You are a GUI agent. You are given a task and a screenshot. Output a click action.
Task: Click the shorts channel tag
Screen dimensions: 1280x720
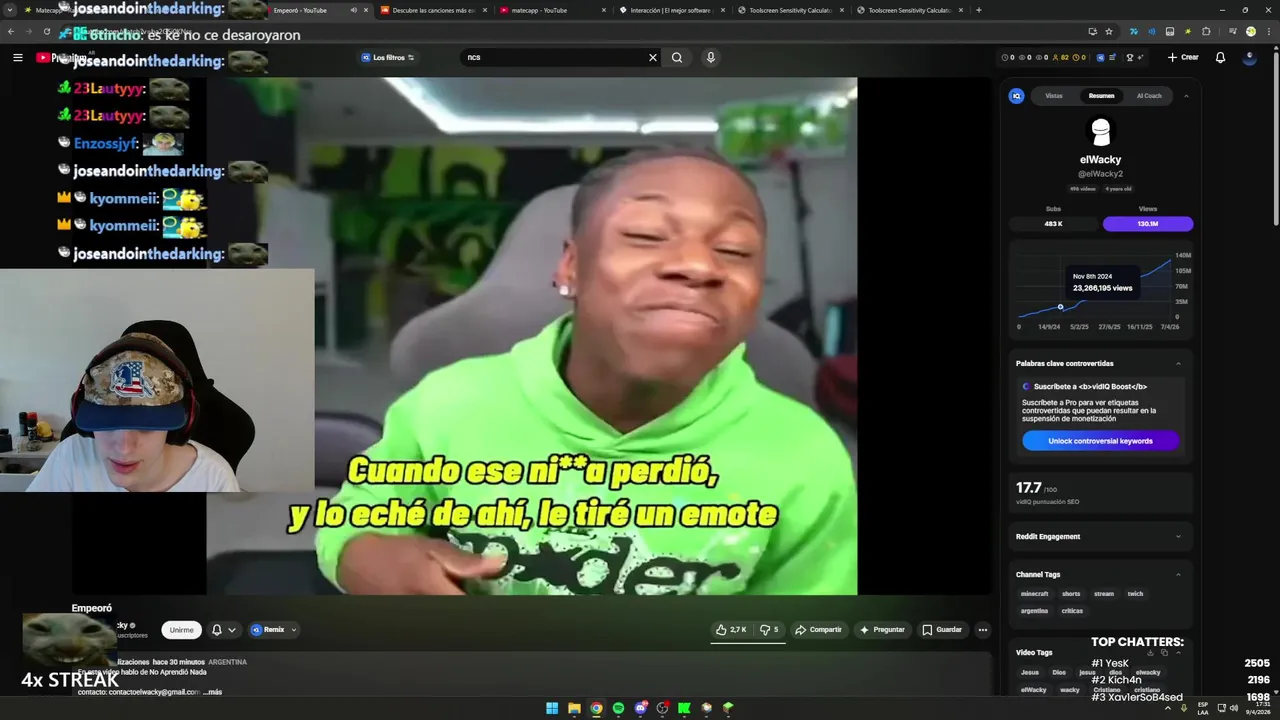tap(1071, 594)
